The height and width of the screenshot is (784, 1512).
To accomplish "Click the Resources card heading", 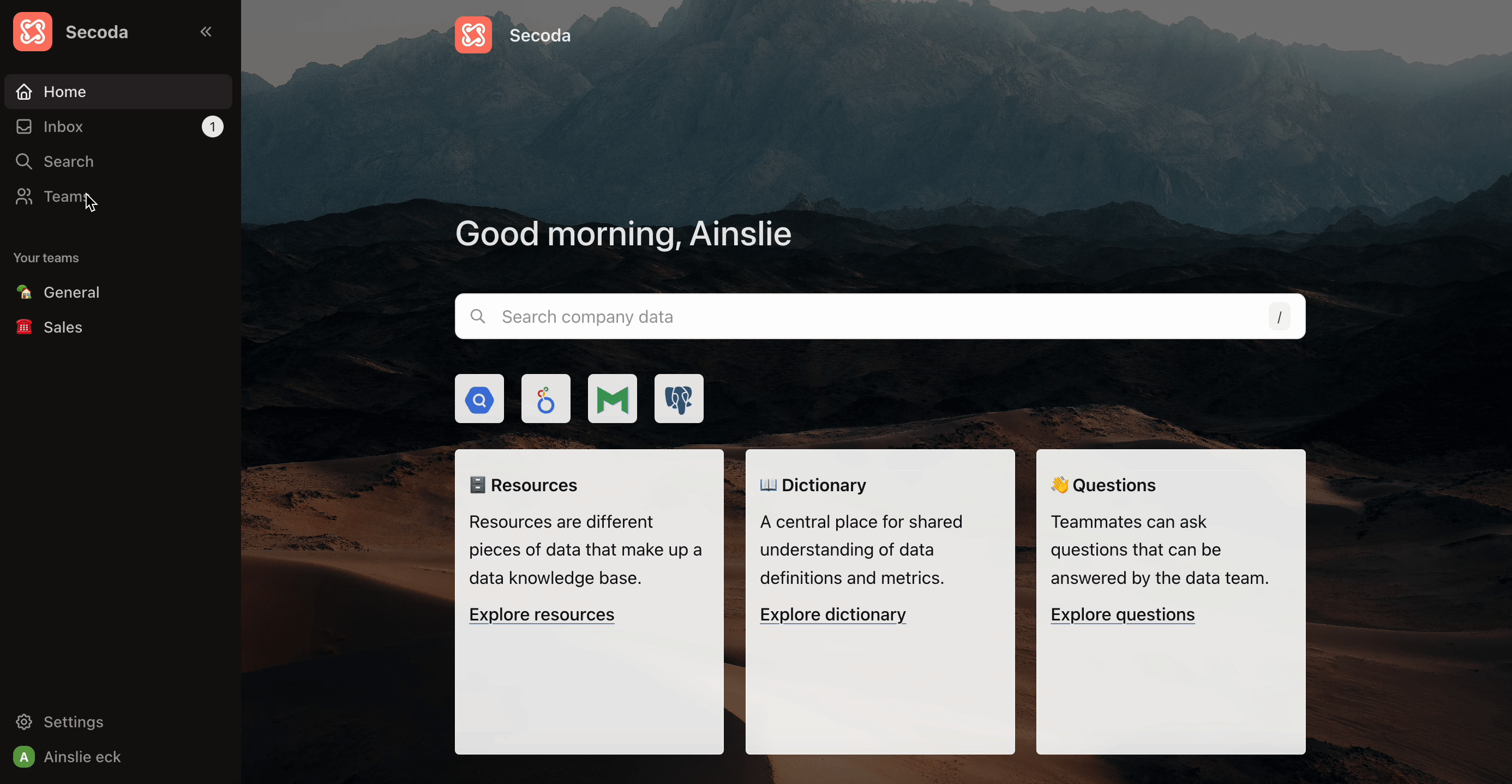I will click(523, 485).
